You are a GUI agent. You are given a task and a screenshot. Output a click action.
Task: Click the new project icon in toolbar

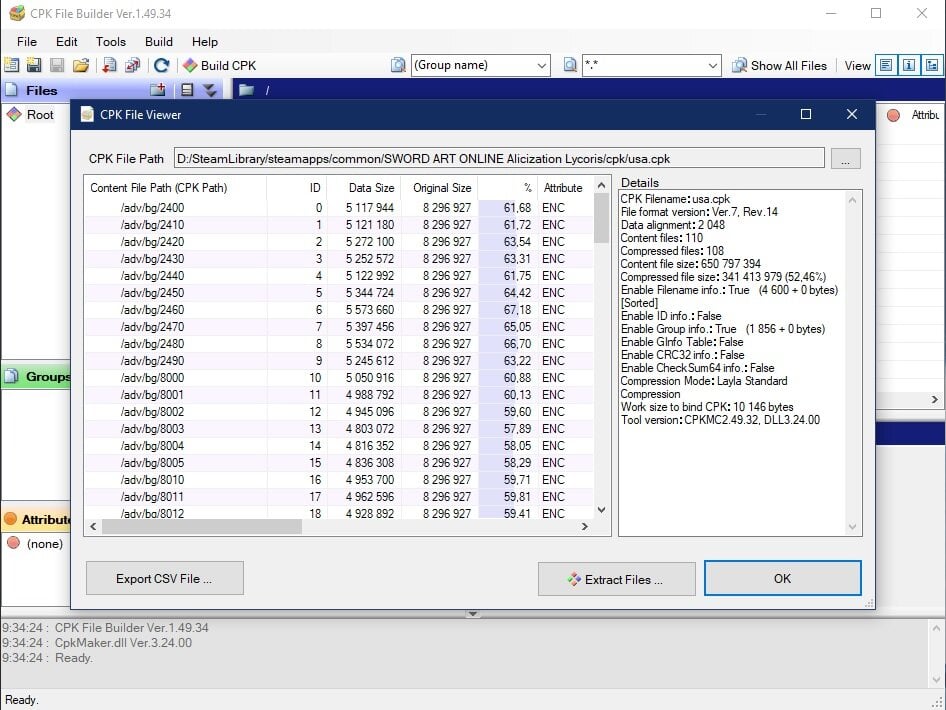tap(11, 65)
